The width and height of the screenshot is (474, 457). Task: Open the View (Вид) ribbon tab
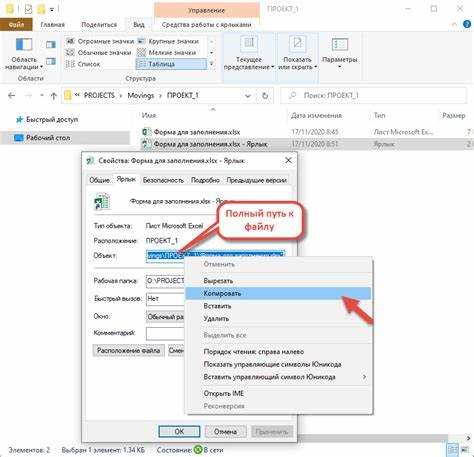click(139, 25)
